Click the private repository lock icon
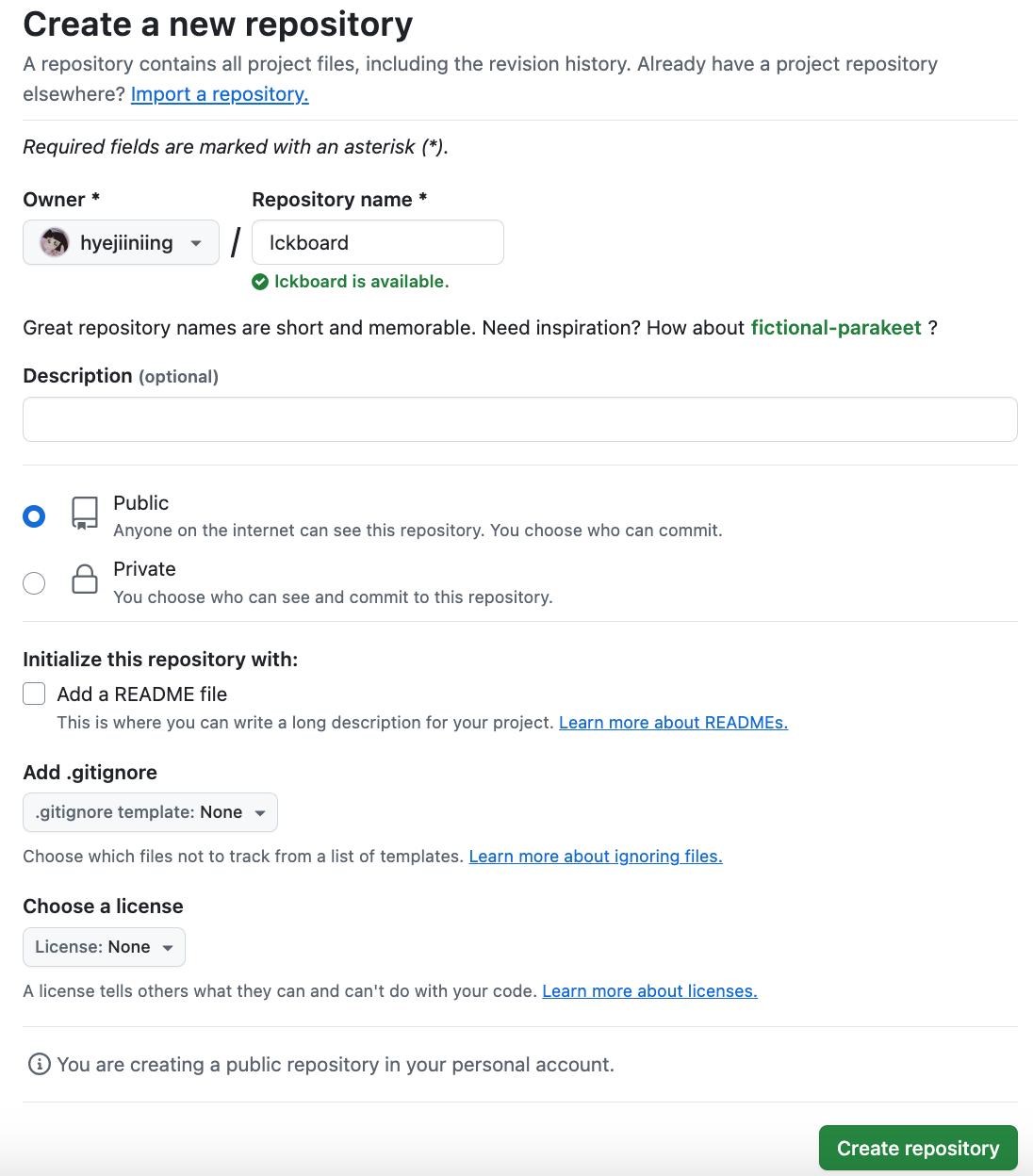1033x1176 pixels. pos(85,580)
